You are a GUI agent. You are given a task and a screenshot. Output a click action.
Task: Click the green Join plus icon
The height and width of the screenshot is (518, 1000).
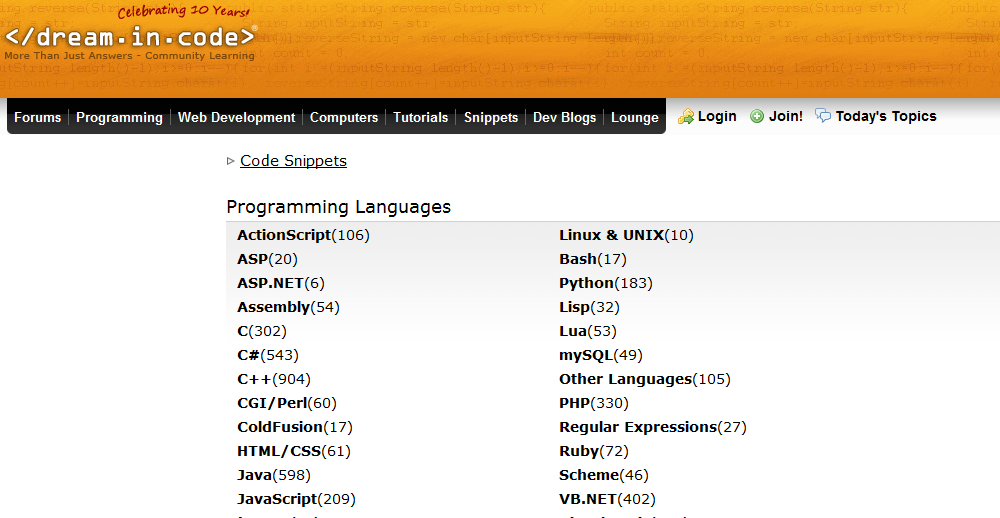coord(757,116)
